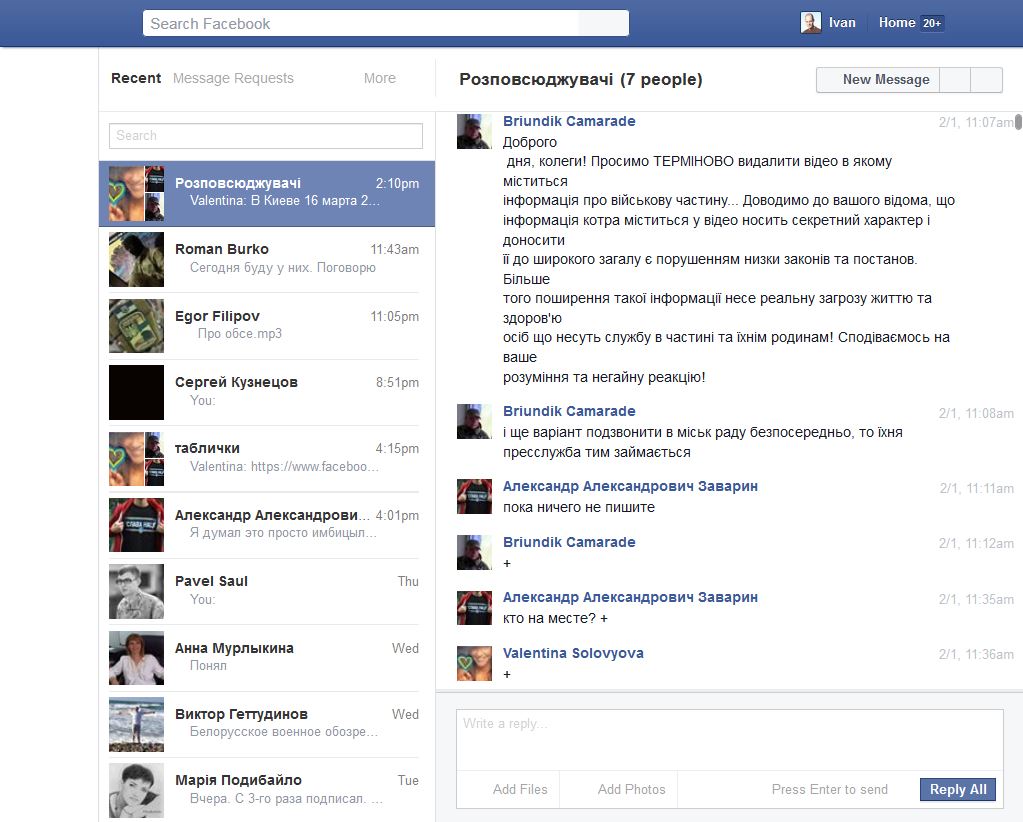1023x822 pixels.
Task: Click the message thread scrollbar
Action: click(1018, 122)
